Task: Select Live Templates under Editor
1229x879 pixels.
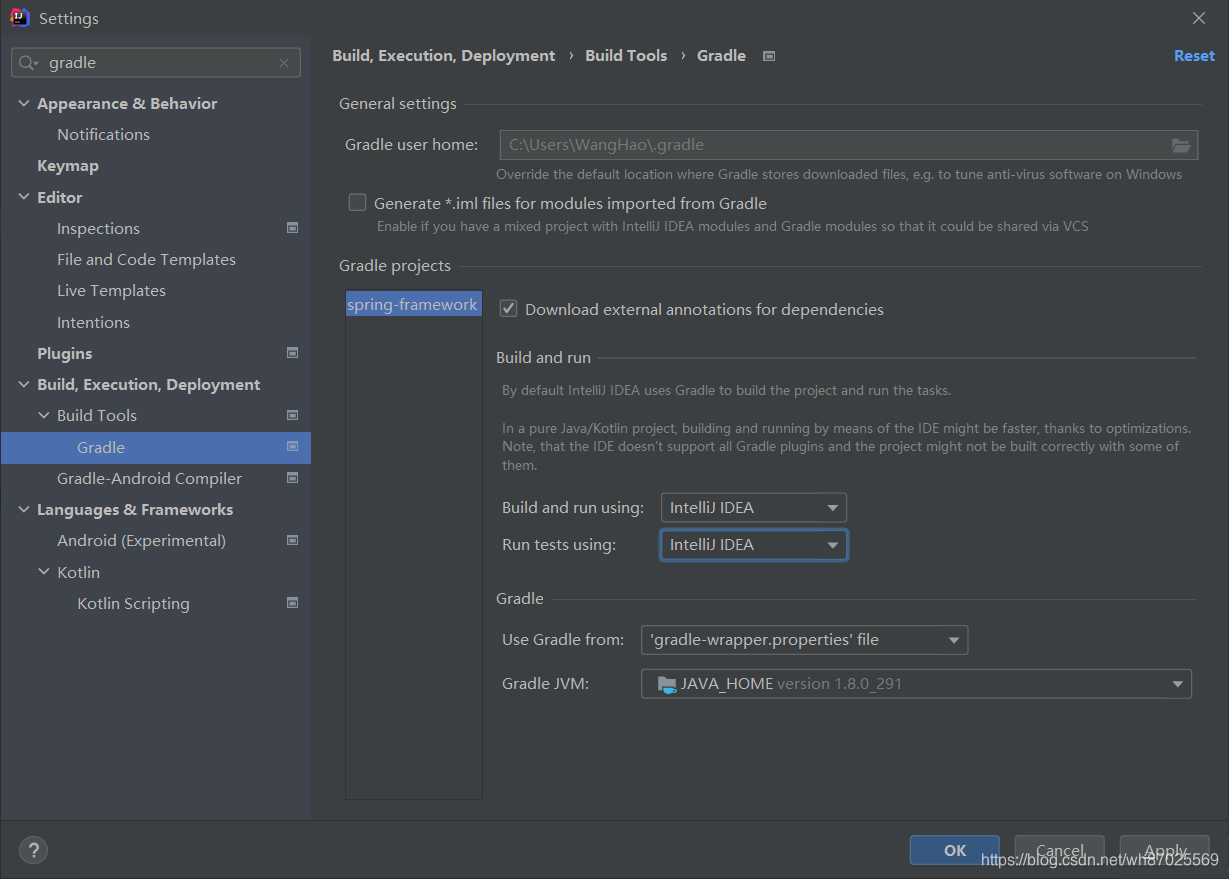Action: (111, 291)
